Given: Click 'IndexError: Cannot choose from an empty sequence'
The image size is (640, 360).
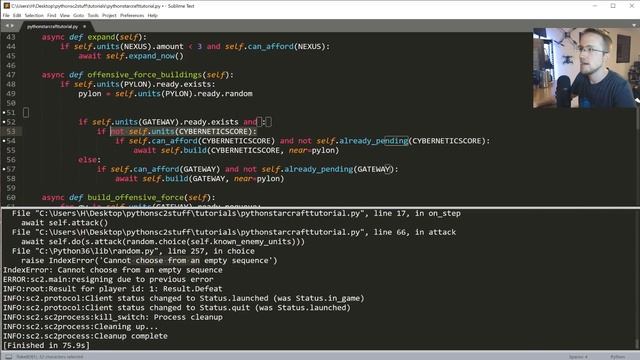Looking at the screenshot, I should tap(113, 270).
